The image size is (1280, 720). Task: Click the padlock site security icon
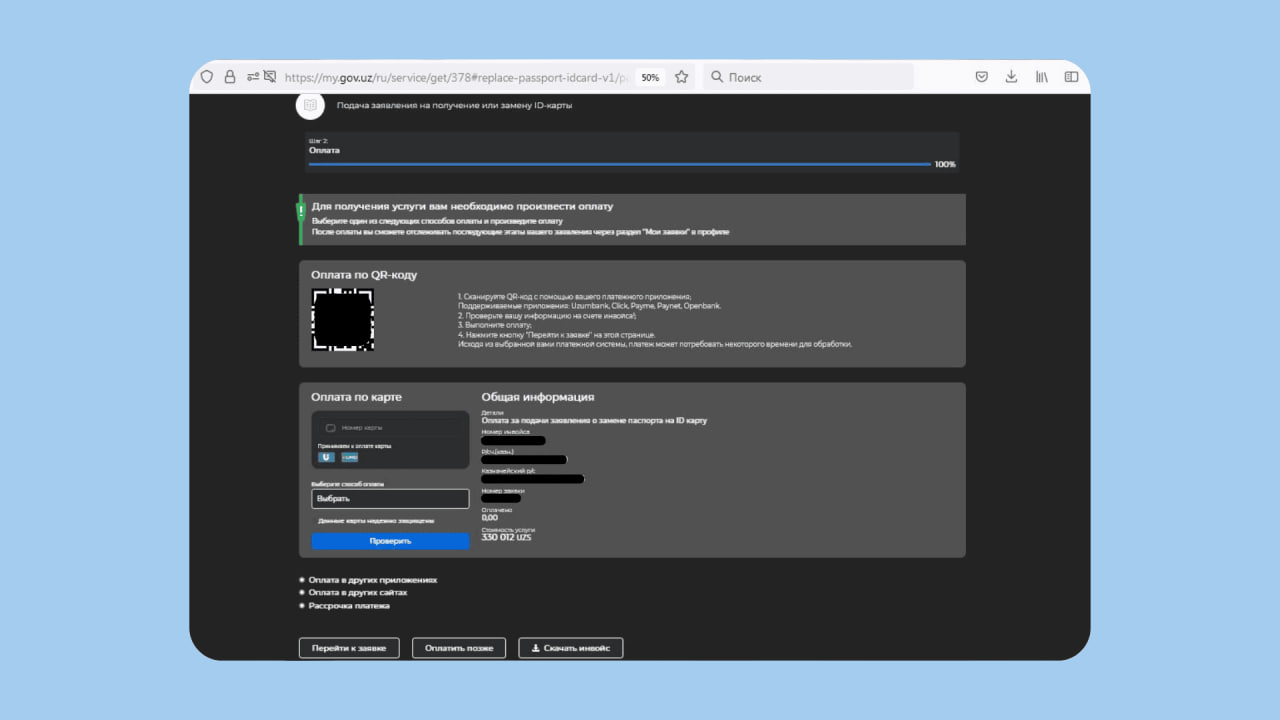[230, 77]
